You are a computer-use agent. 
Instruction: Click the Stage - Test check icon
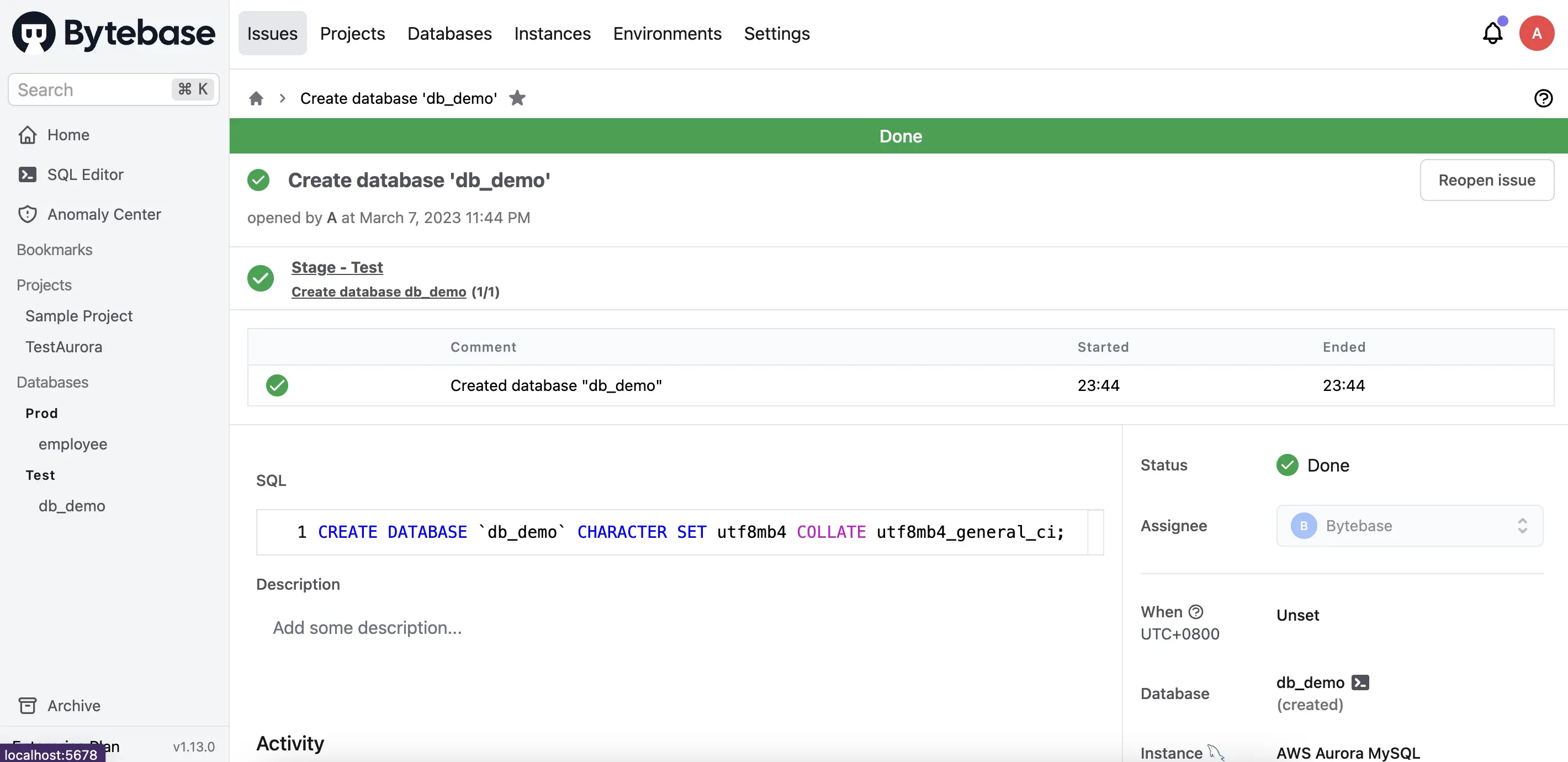(261, 278)
